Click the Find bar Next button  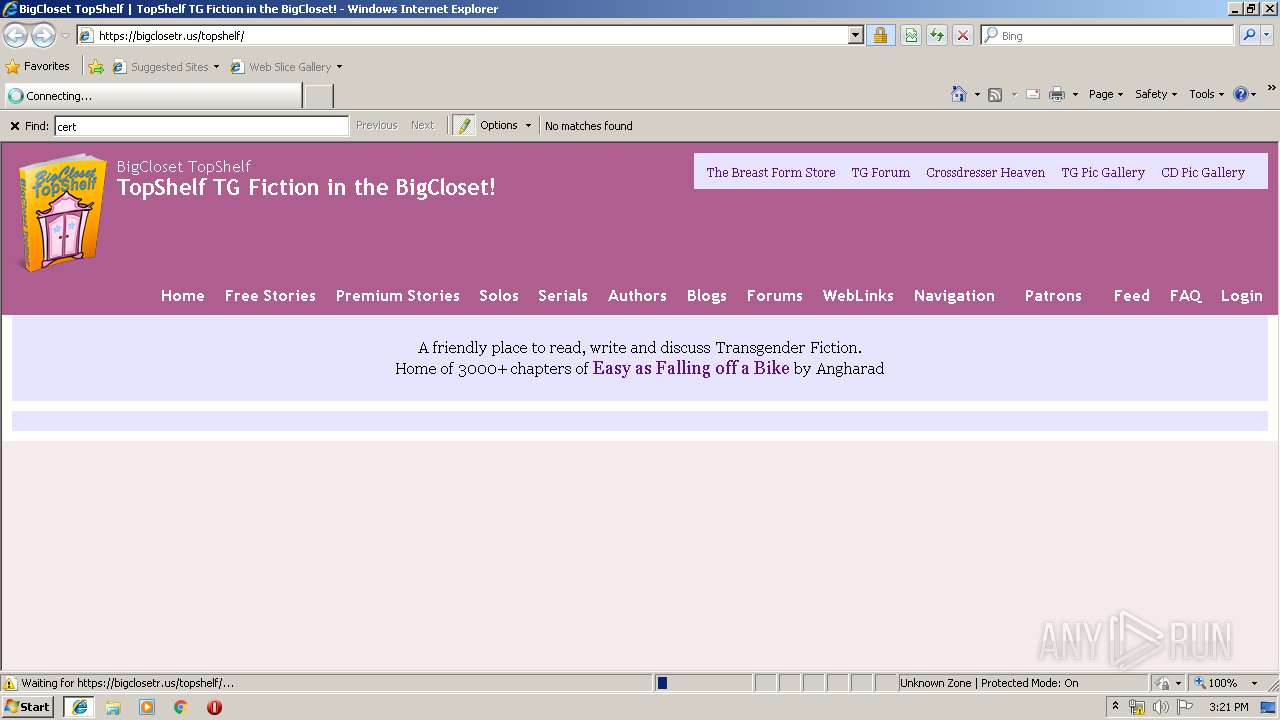point(422,125)
